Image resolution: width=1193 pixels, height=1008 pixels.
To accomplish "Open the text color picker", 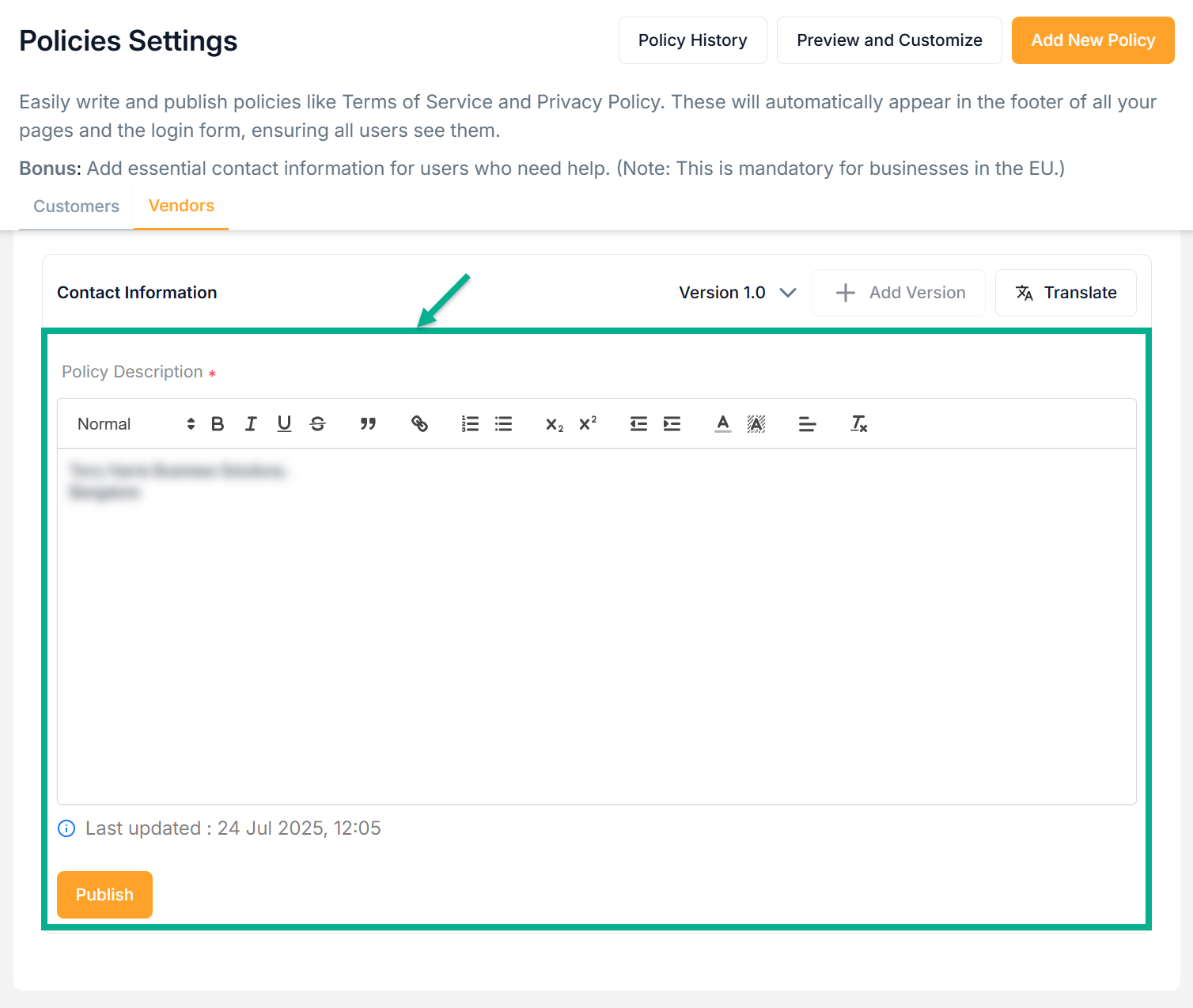I will (x=722, y=424).
